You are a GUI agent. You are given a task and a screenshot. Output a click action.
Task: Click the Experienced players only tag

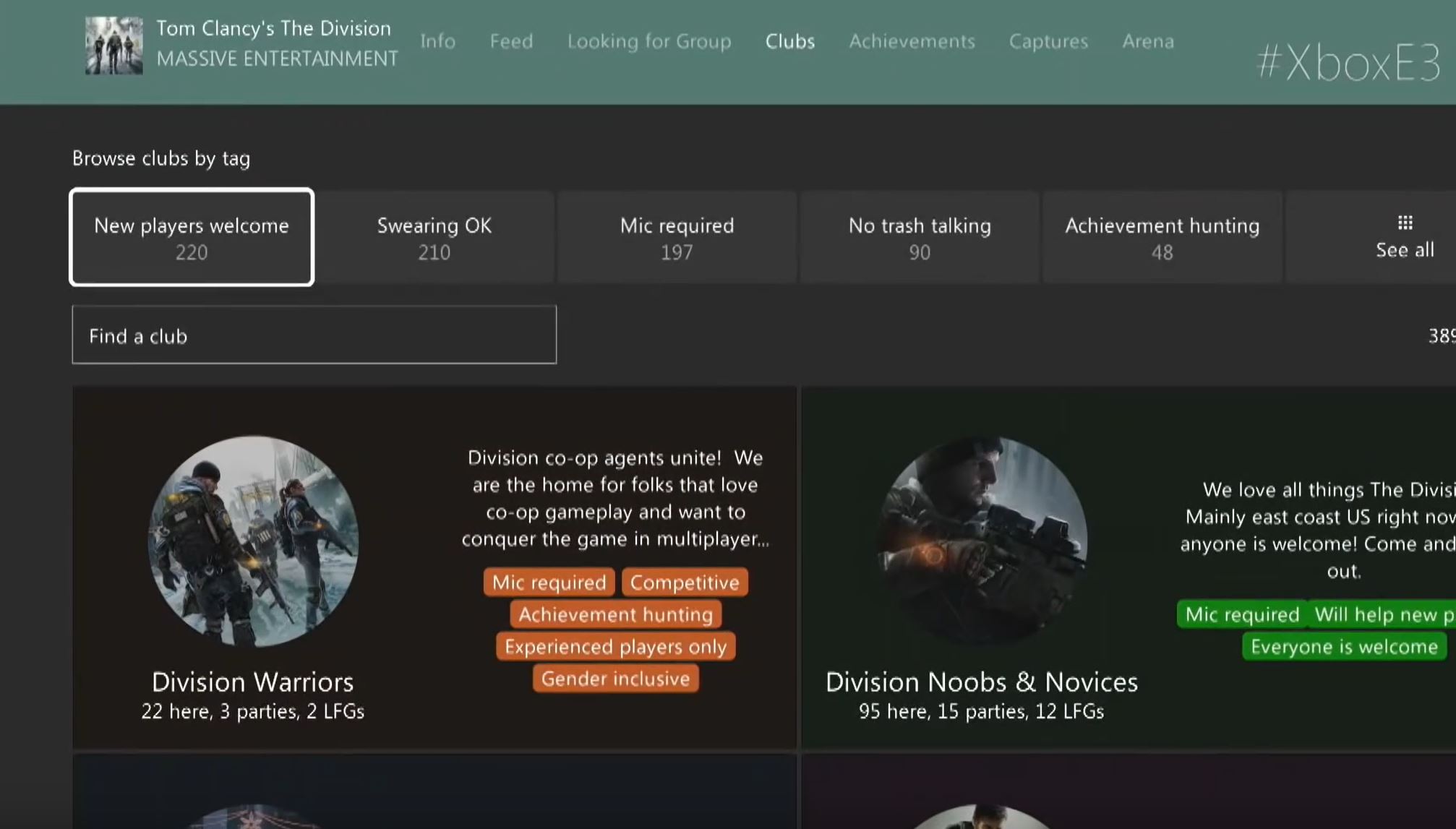pos(615,647)
